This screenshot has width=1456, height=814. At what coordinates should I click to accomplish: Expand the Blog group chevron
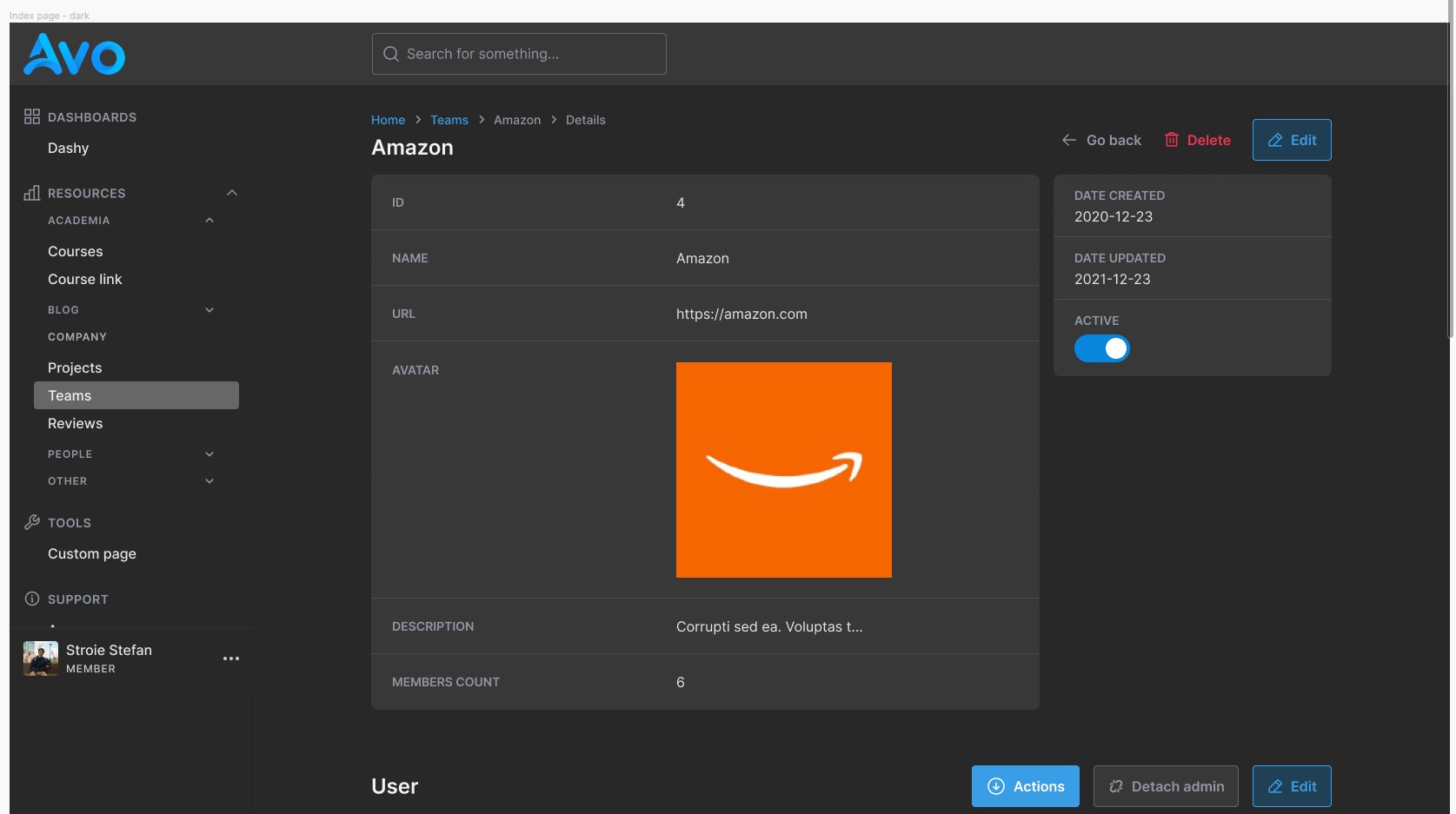coord(209,310)
